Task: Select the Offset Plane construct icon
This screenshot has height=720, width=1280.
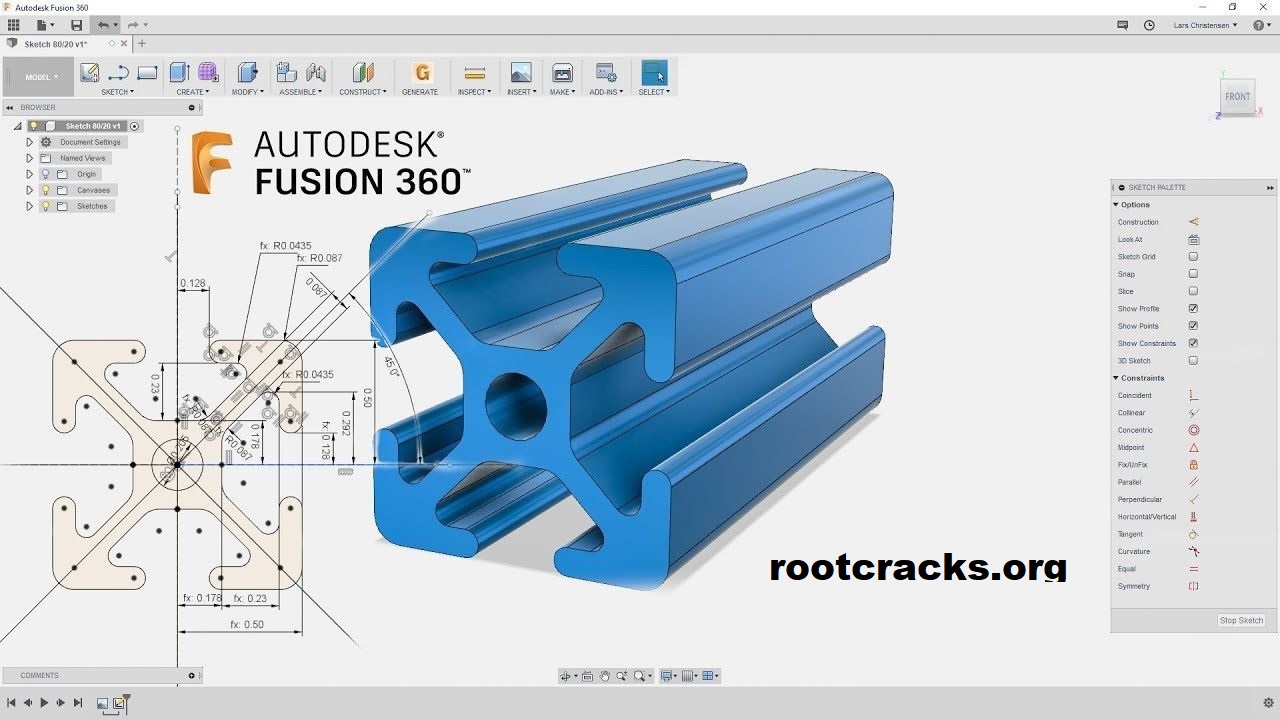Action: point(363,72)
